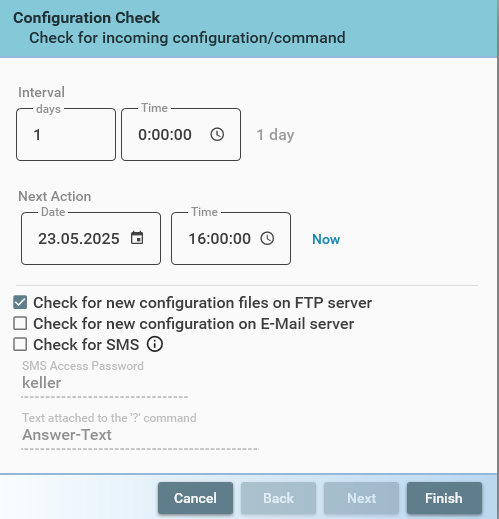Select the Interval Time value 0:00:00
Viewport: 499px width, 519px height.
[165, 135]
